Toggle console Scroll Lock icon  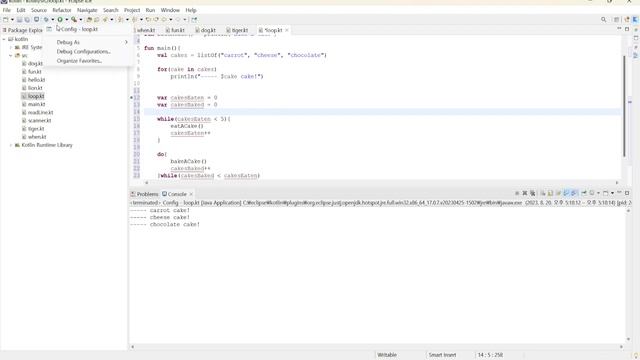click(x=550, y=193)
